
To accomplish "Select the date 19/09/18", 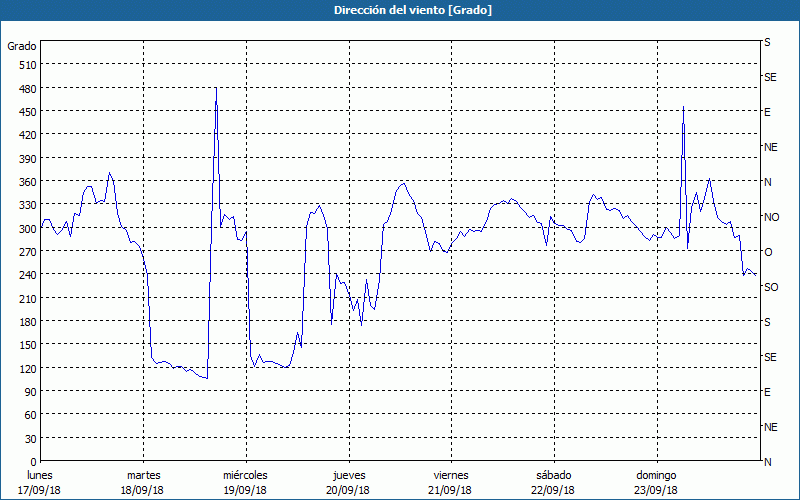I will [x=245, y=490].
